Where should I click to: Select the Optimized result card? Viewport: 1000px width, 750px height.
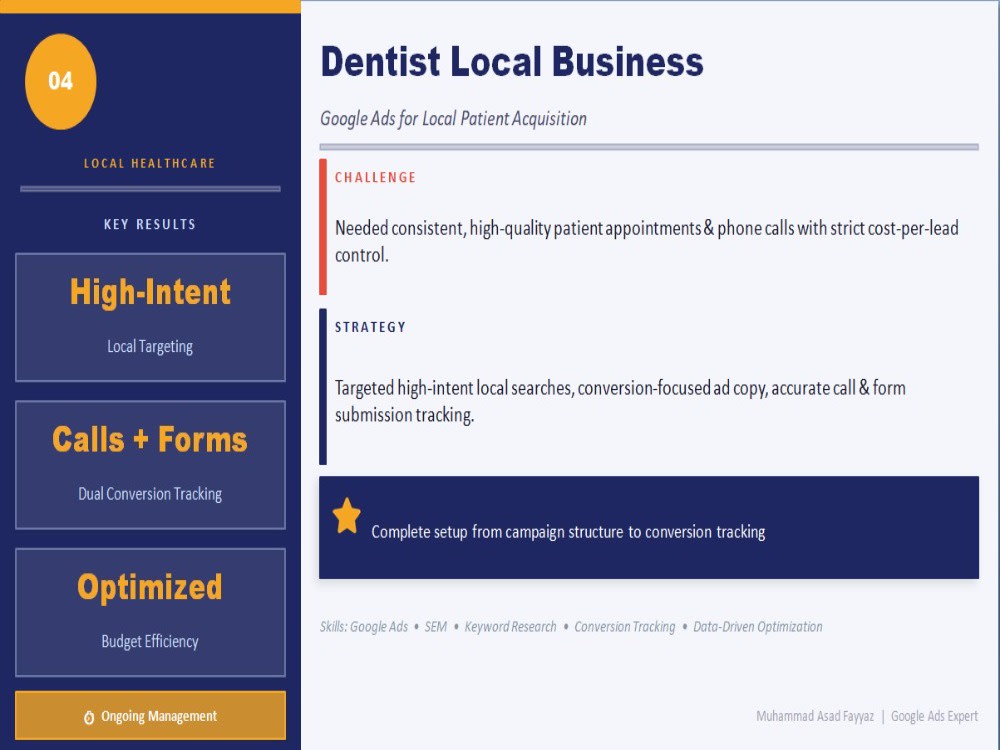pyautogui.click(x=151, y=612)
